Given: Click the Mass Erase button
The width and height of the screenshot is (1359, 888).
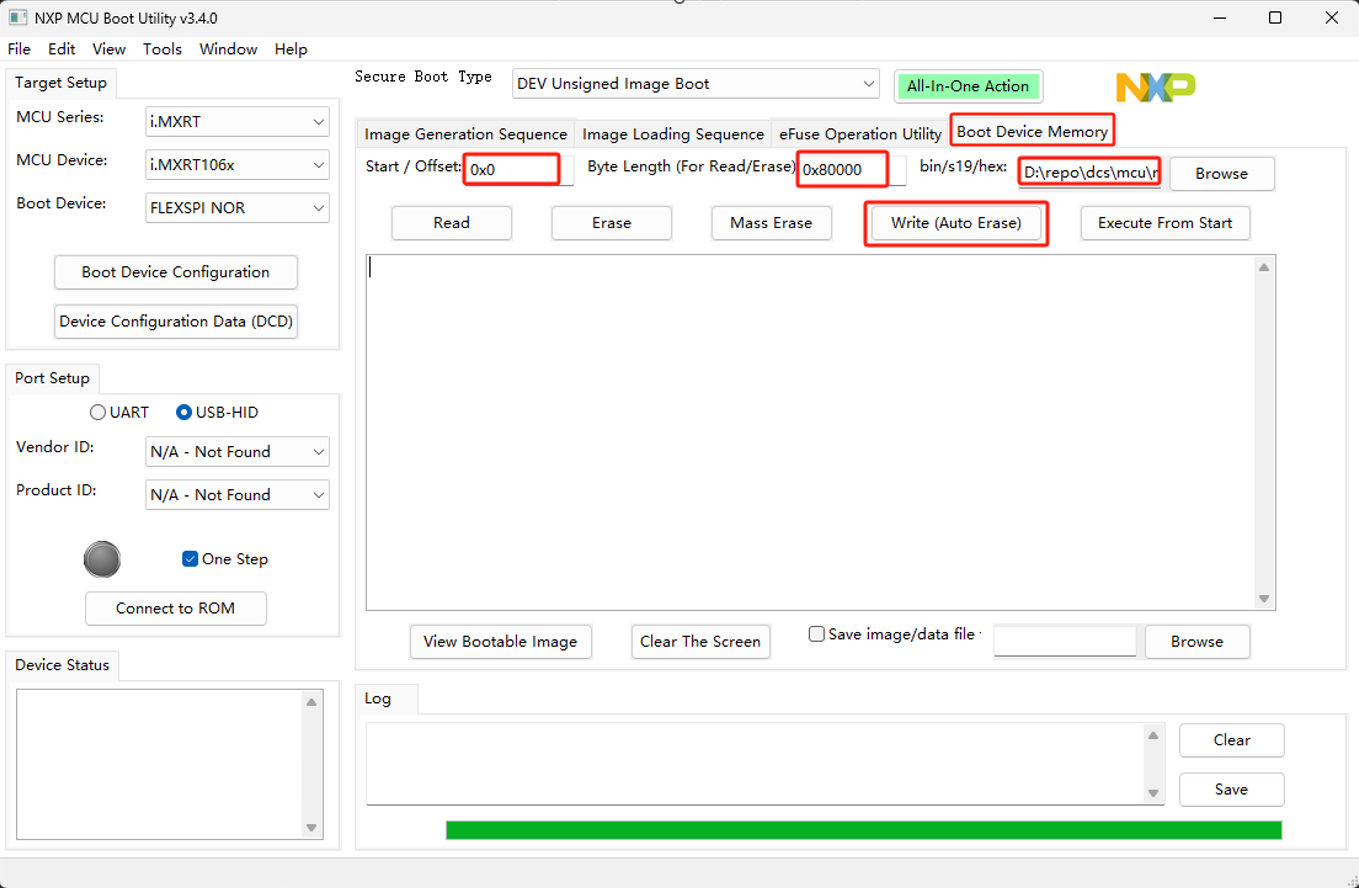Looking at the screenshot, I should pyautogui.click(x=771, y=223).
